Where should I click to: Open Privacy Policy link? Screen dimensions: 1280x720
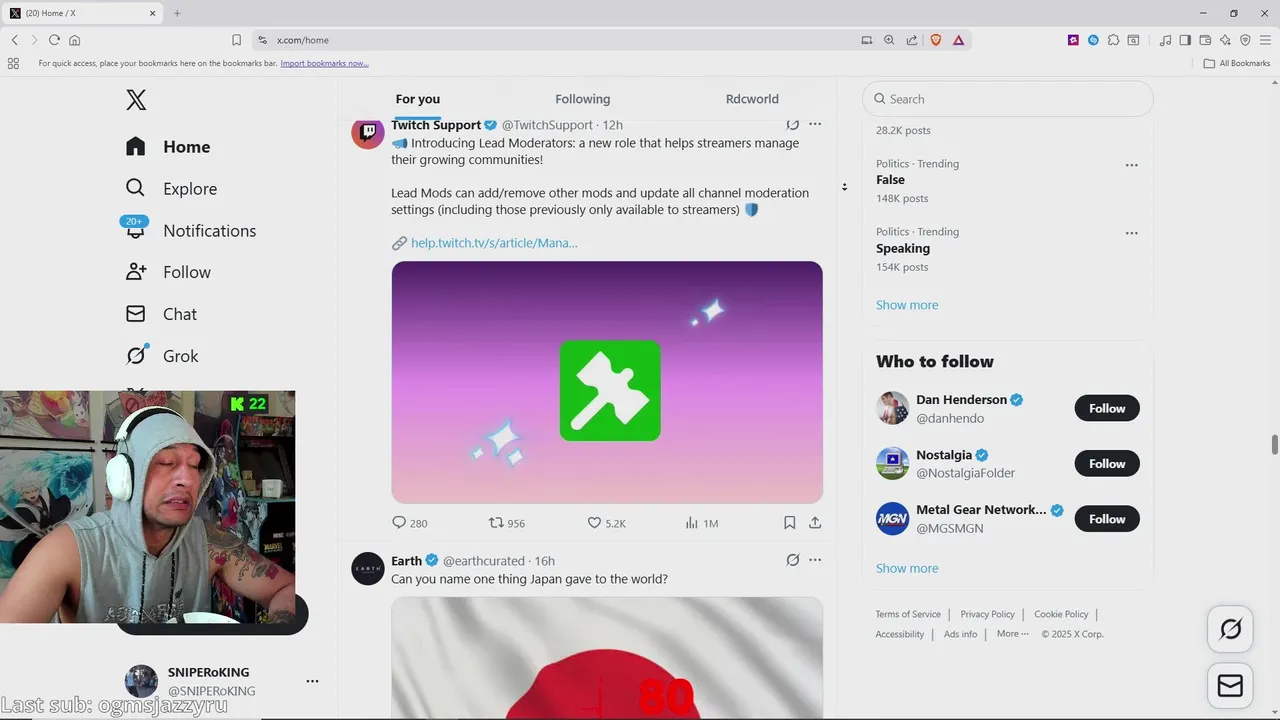pos(987,614)
